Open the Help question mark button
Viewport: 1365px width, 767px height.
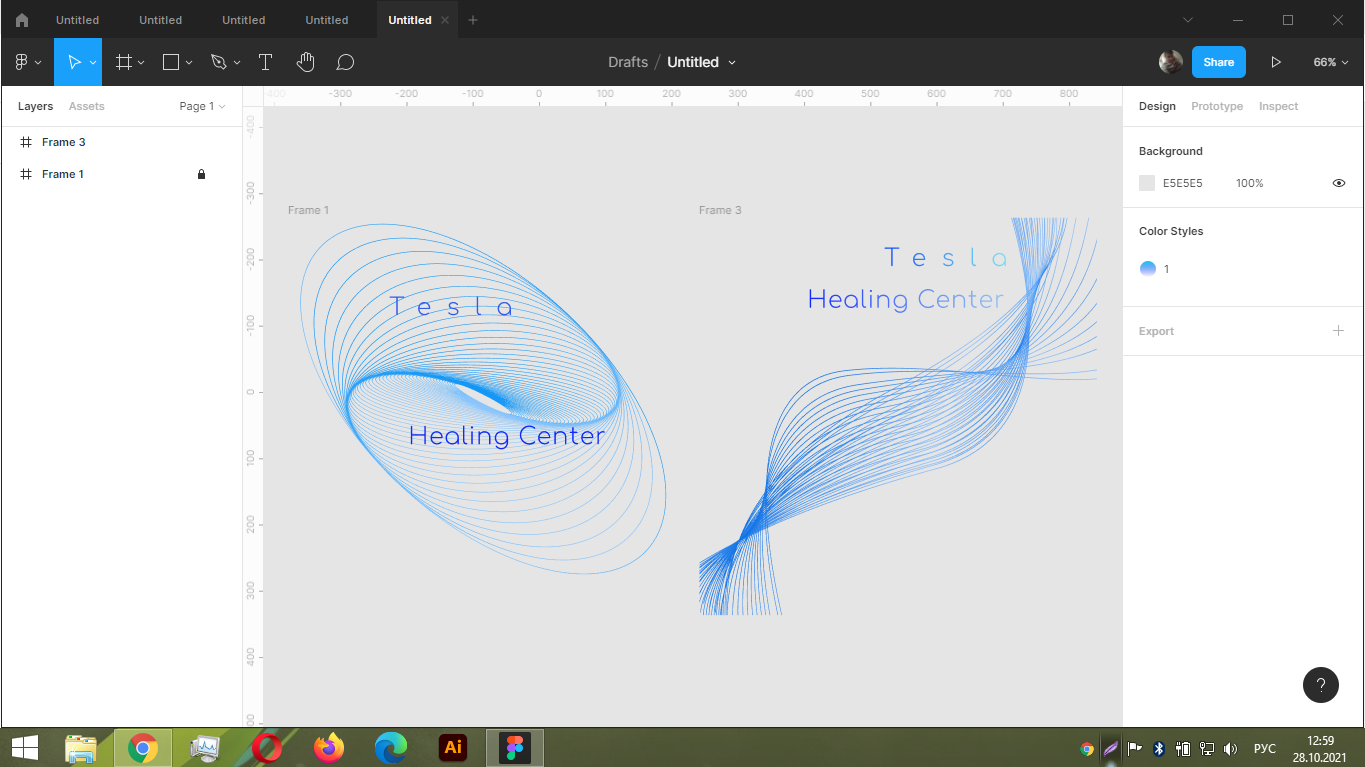pos(1321,685)
